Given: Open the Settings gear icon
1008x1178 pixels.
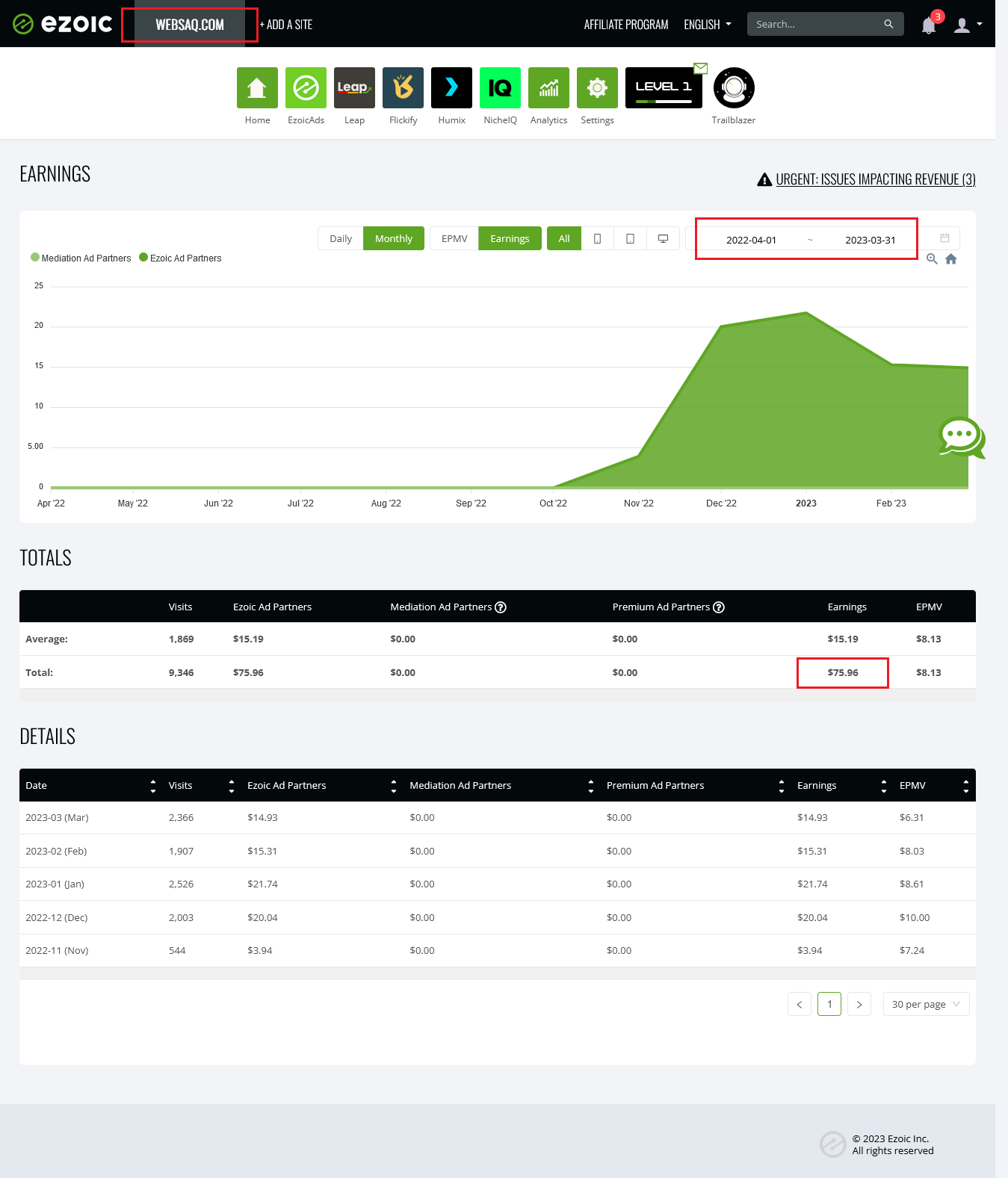Looking at the screenshot, I should (597, 87).
